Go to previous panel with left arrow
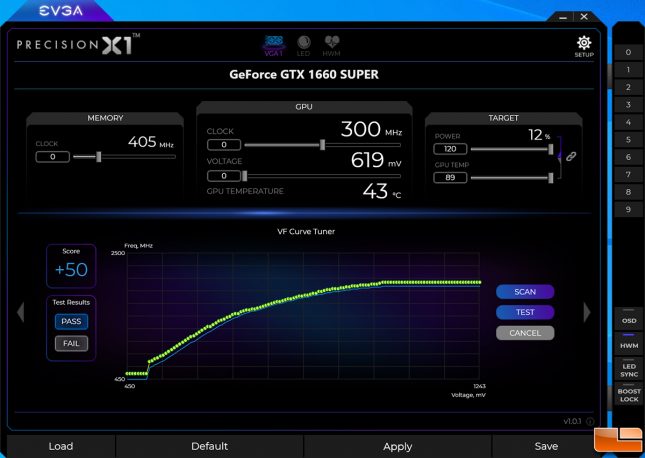 click(x=21, y=312)
